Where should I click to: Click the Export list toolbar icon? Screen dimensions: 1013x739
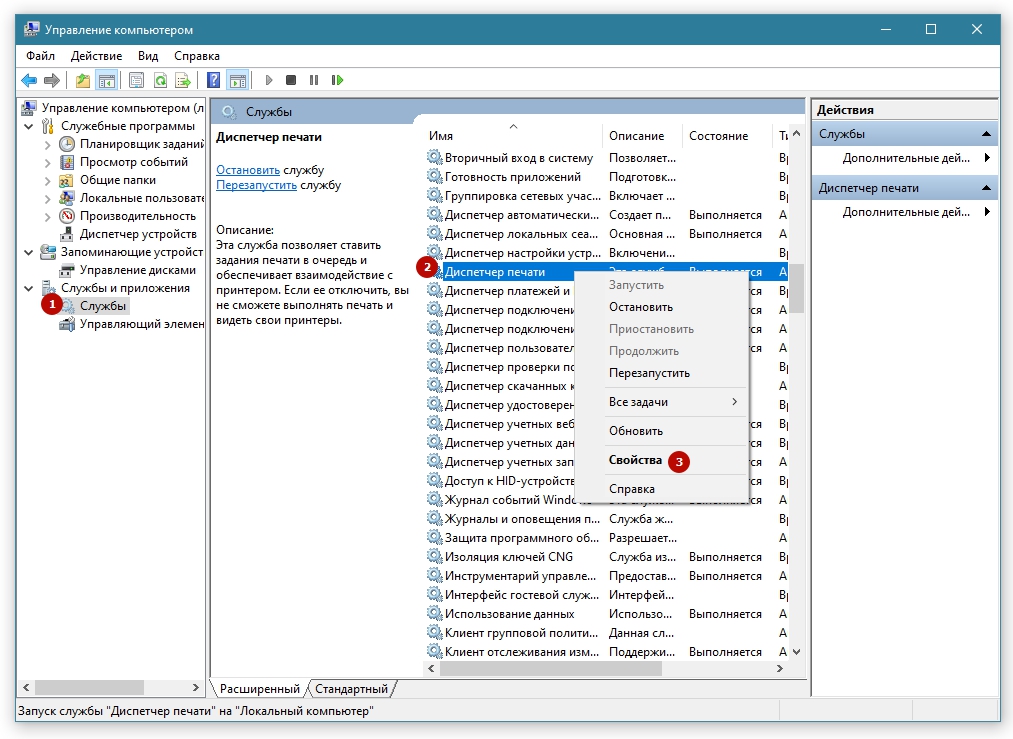tap(183, 80)
